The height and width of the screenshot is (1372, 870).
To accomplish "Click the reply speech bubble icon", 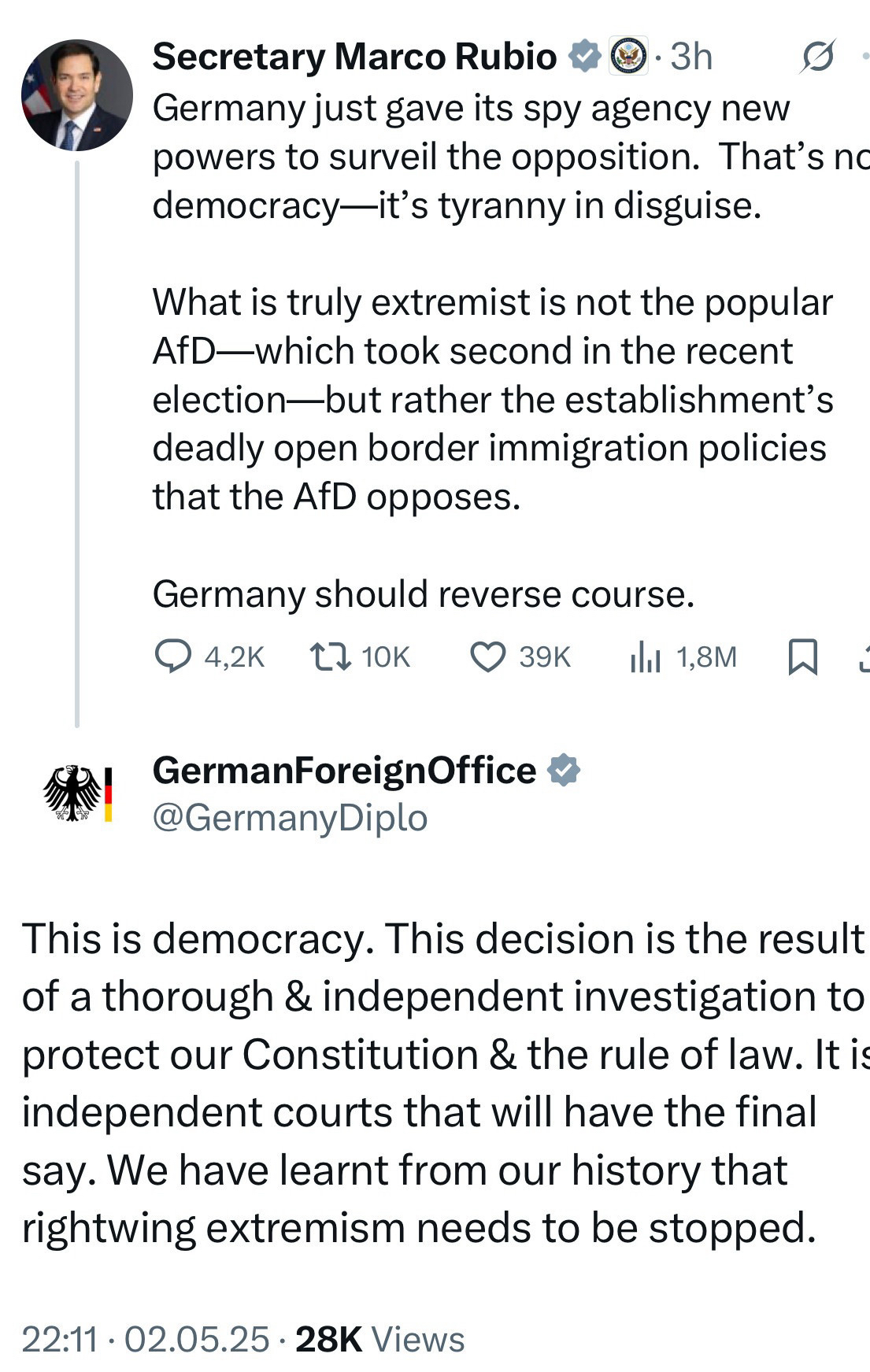I will tap(172, 656).
